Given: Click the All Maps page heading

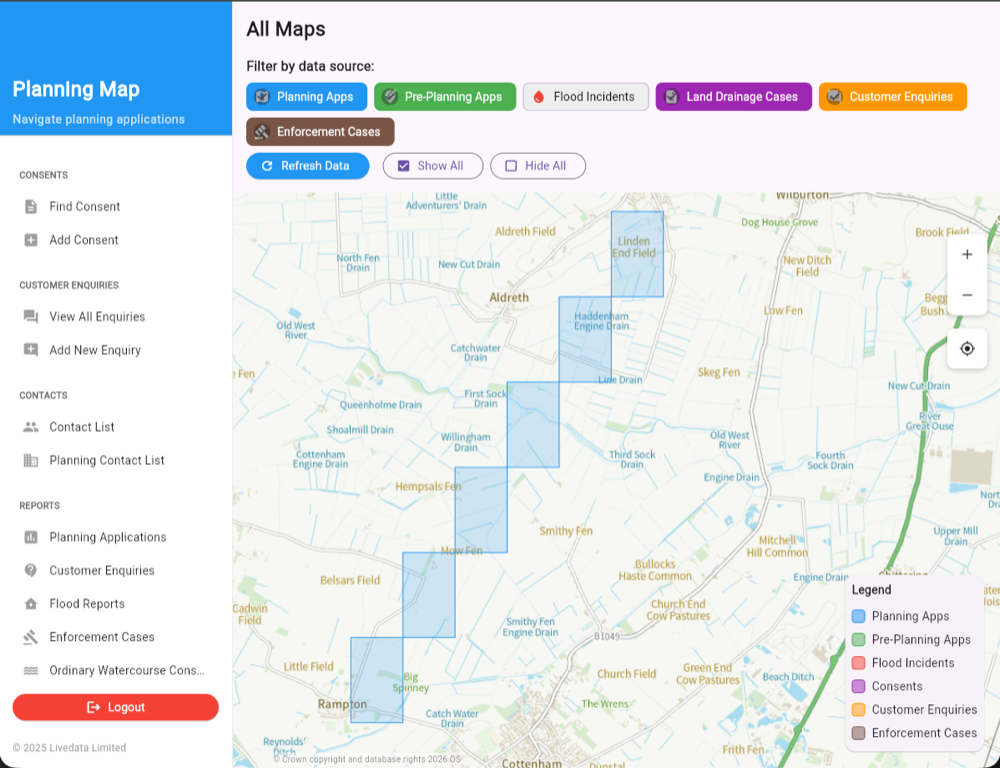Looking at the screenshot, I should (x=286, y=29).
